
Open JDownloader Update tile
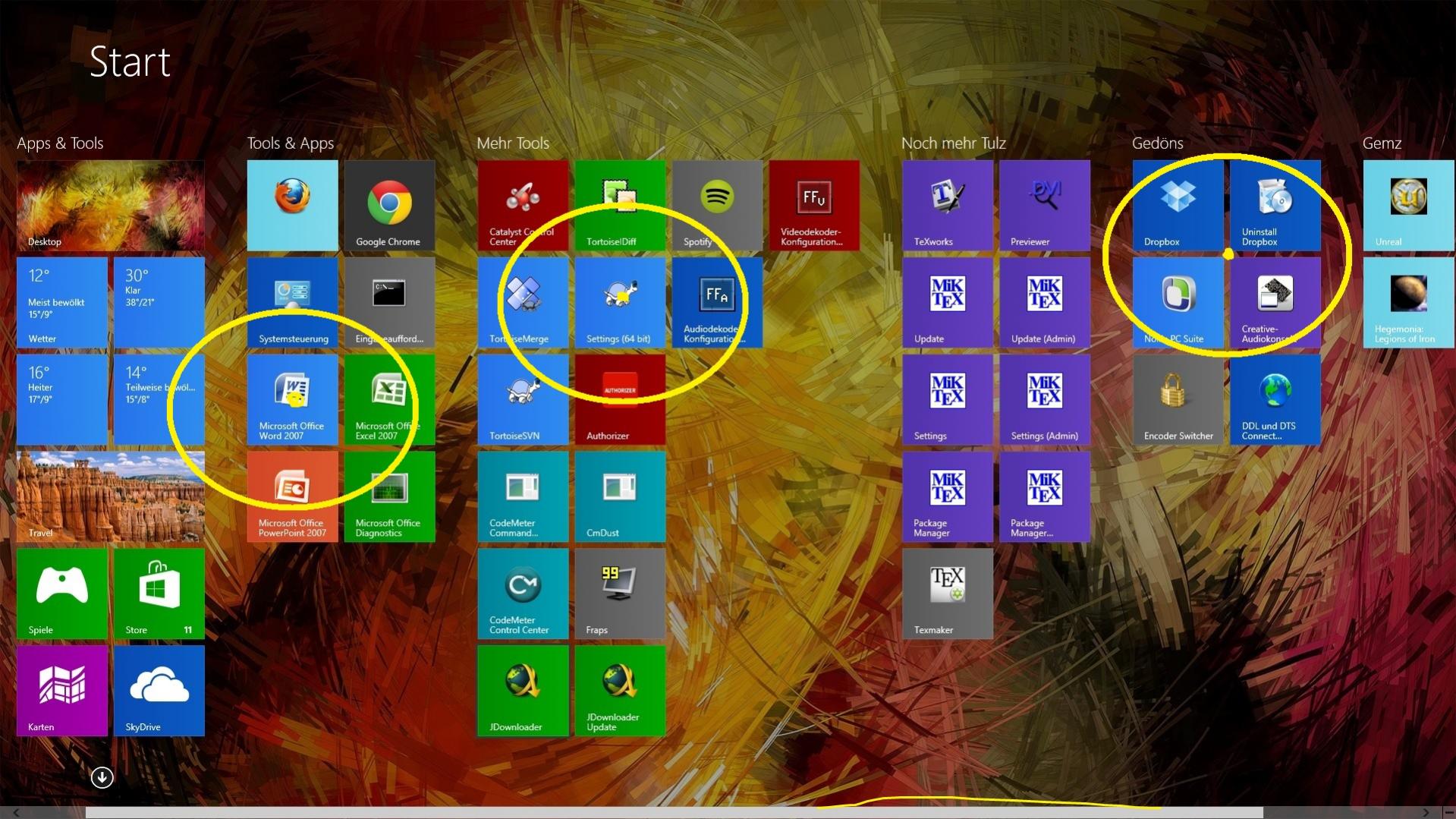(x=620, y=691)
